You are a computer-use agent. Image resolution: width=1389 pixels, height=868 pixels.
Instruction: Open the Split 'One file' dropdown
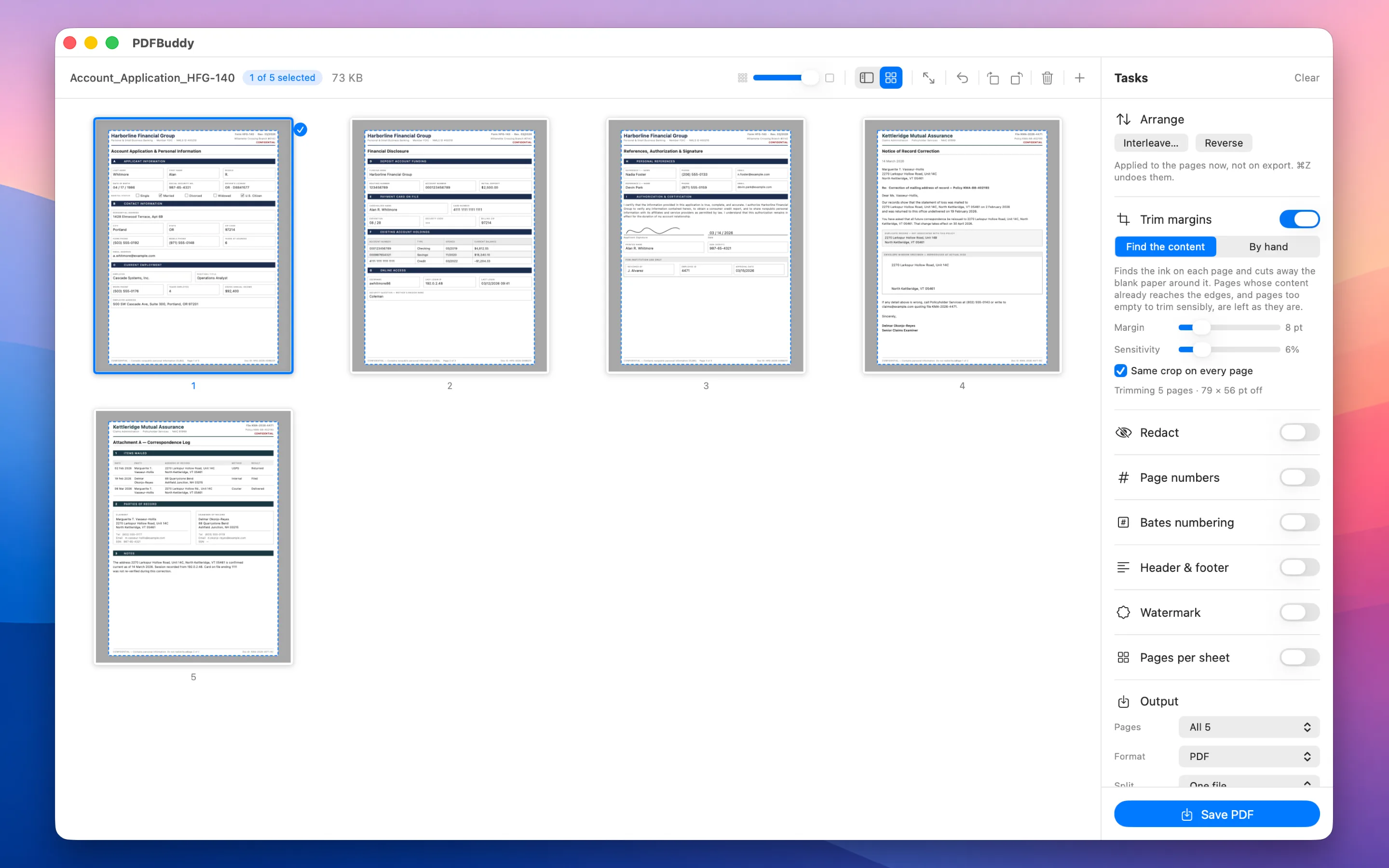tap(1248, 782)
